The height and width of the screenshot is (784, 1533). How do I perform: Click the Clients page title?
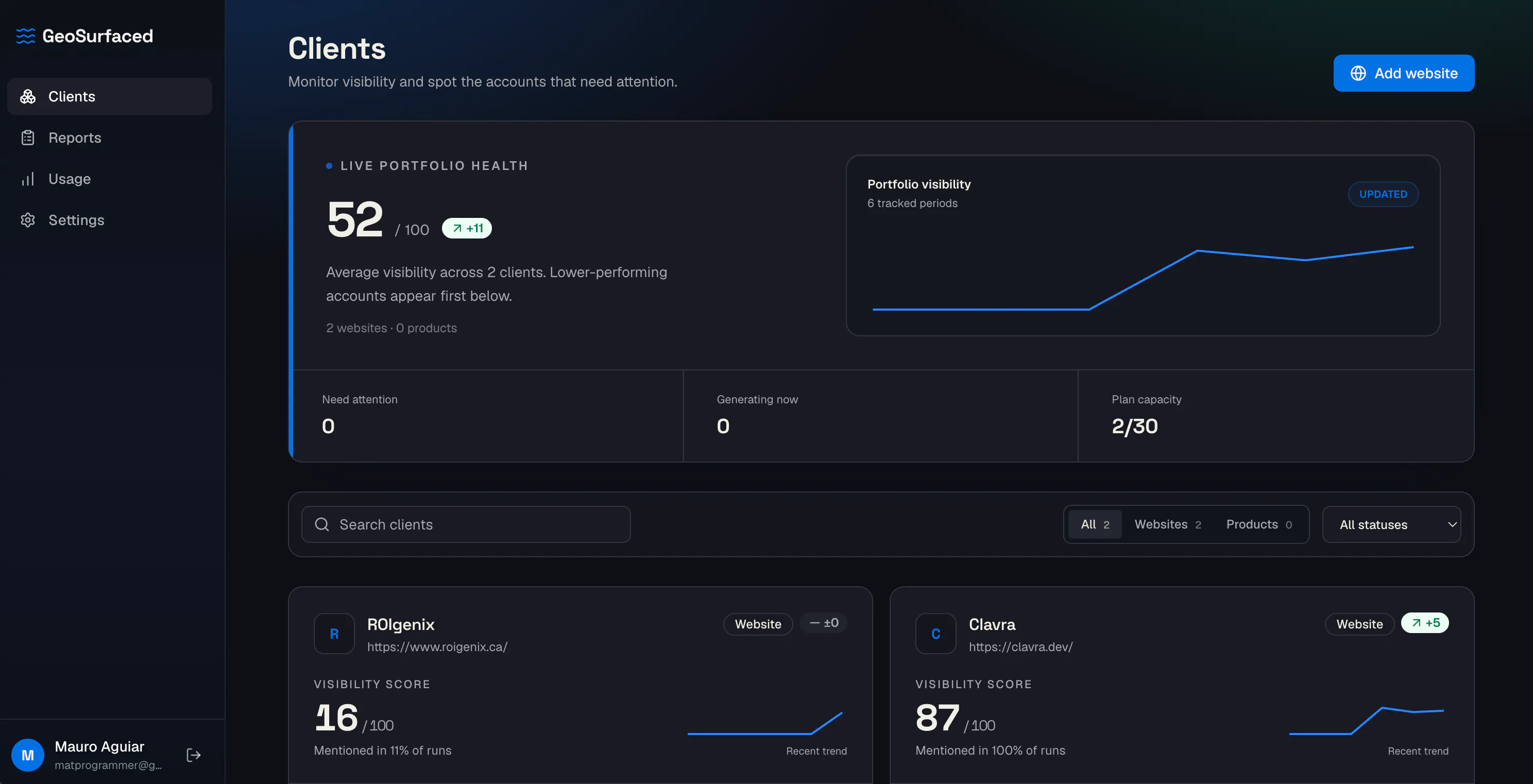point(337,48)
